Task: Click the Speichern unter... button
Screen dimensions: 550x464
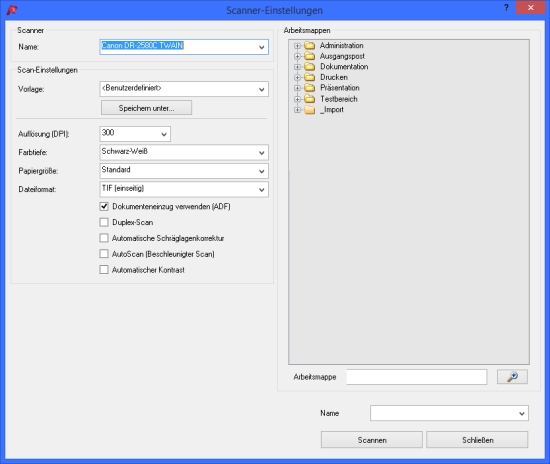Action: click(x=146, y=108)
